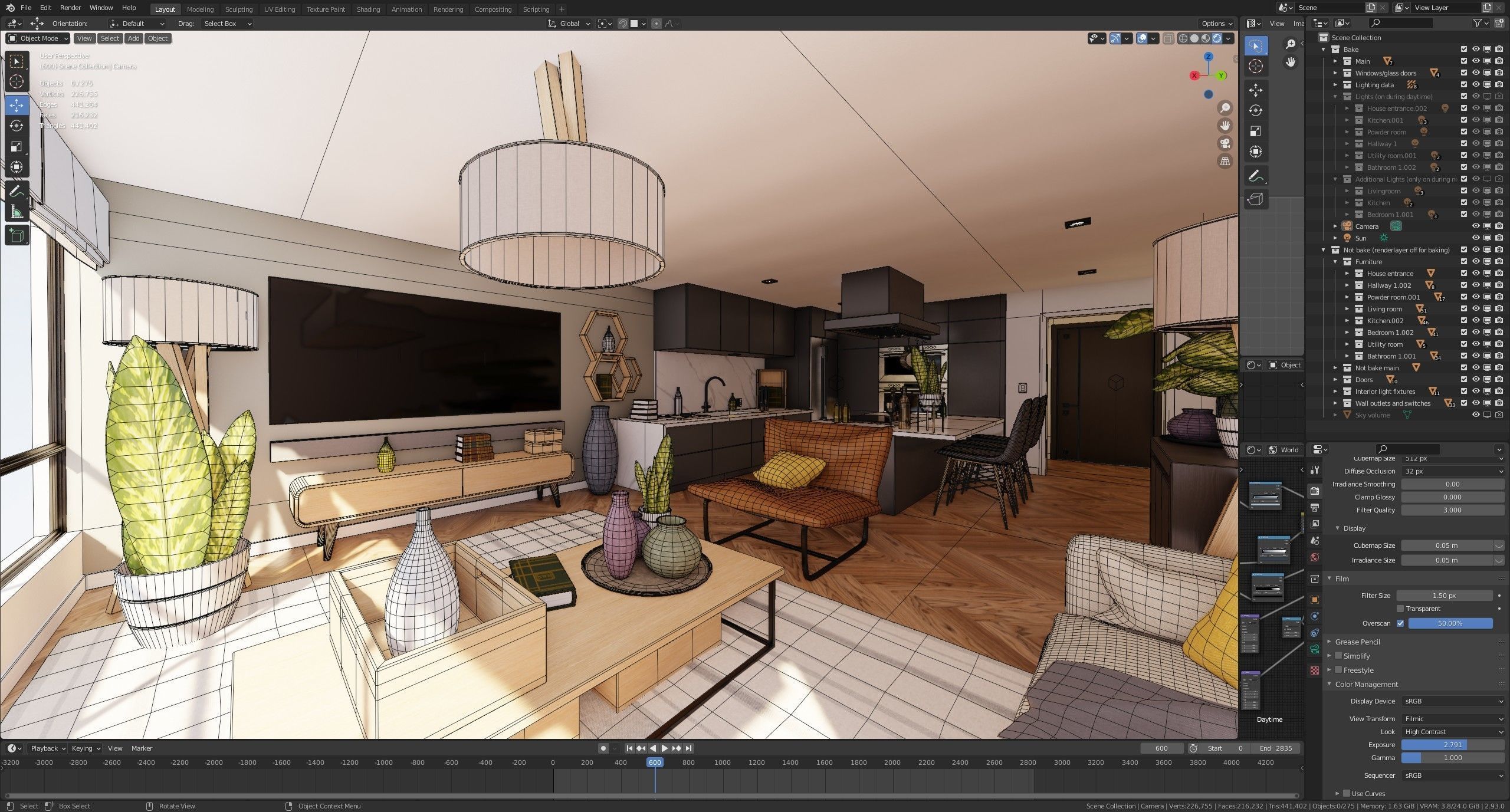Open the Keying menu in timeline

(86, 748)
